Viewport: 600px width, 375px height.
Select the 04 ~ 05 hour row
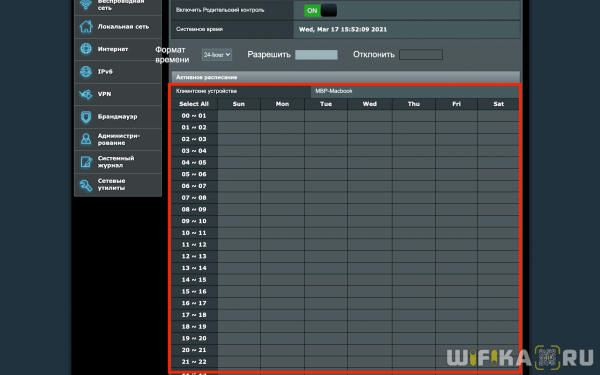(194, 163)
